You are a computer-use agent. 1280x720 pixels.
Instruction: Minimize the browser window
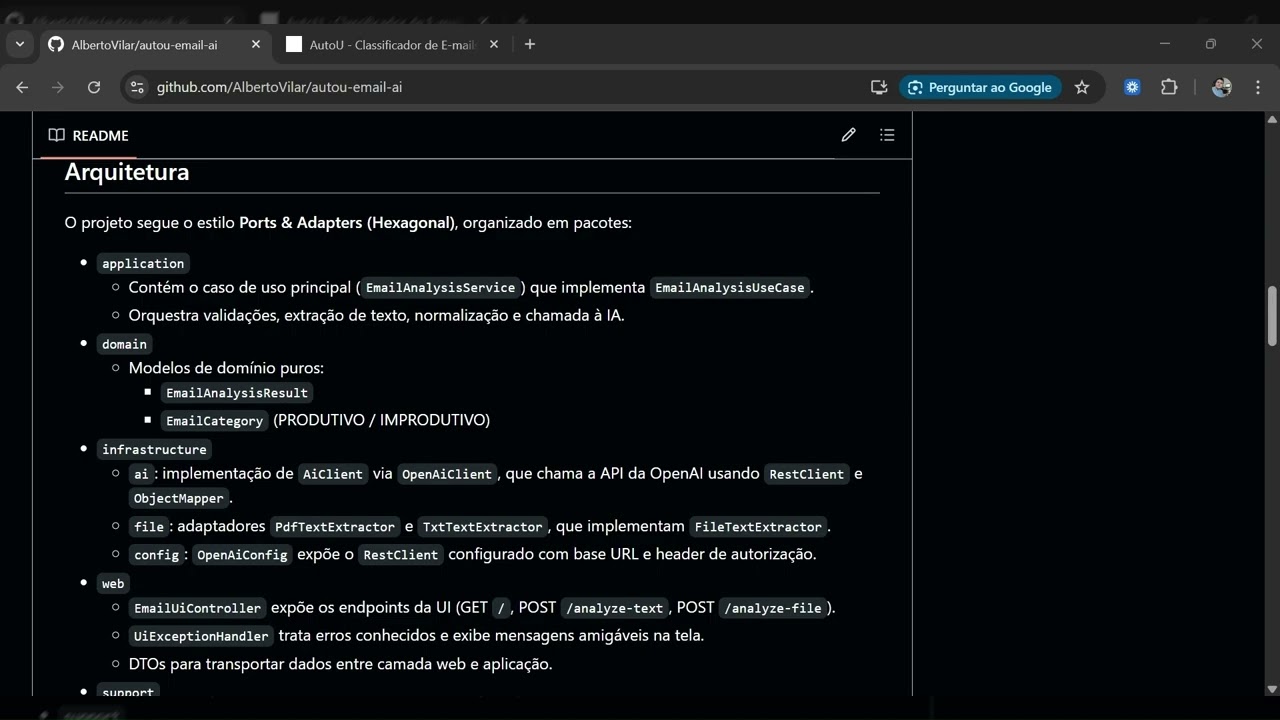[x=1165, y=44]
